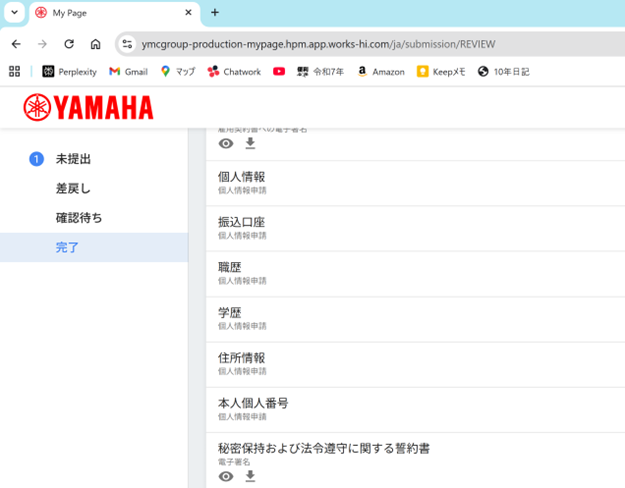
Task: Click the top download icon
Action: point(250,144)
